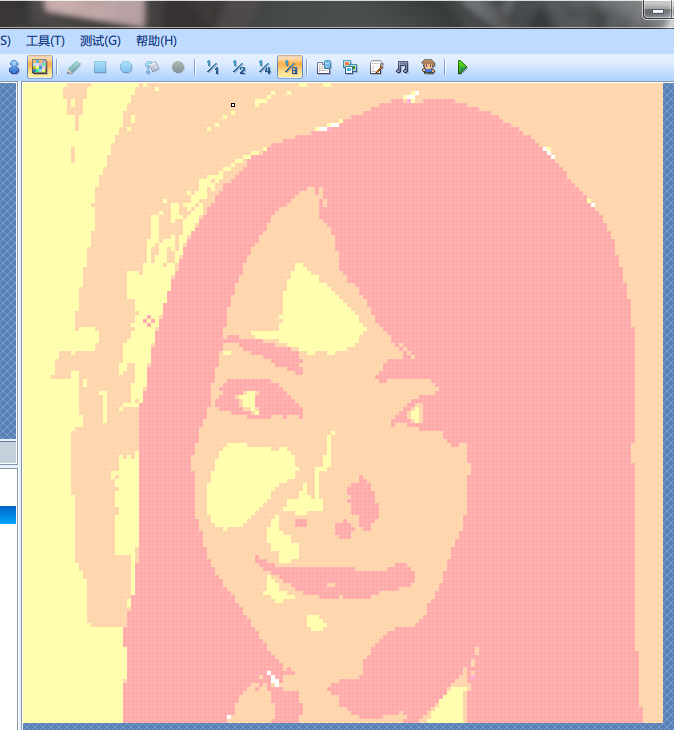Click the small square map cursor marker

(233, 105)
